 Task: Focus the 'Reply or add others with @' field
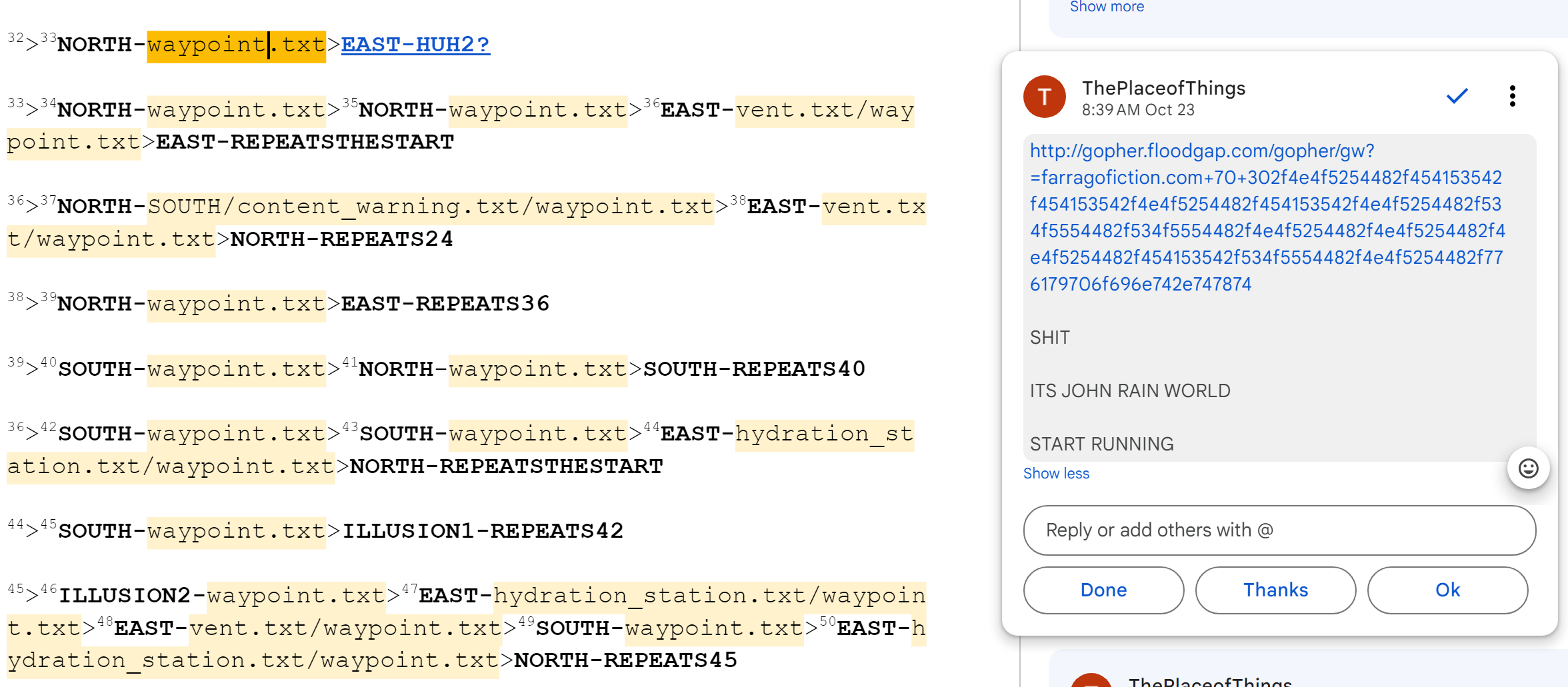tap(1279, 530)
